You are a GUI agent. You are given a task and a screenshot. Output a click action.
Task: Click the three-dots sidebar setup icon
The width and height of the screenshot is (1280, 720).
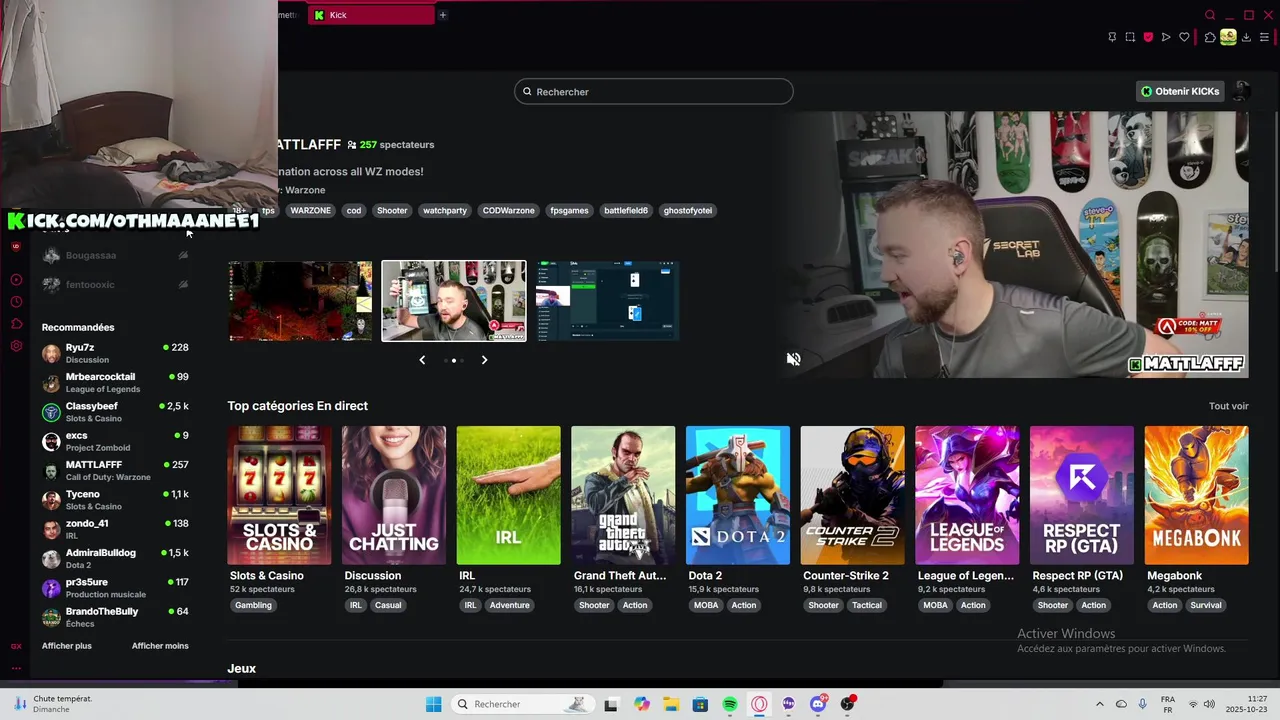[16, 668]
